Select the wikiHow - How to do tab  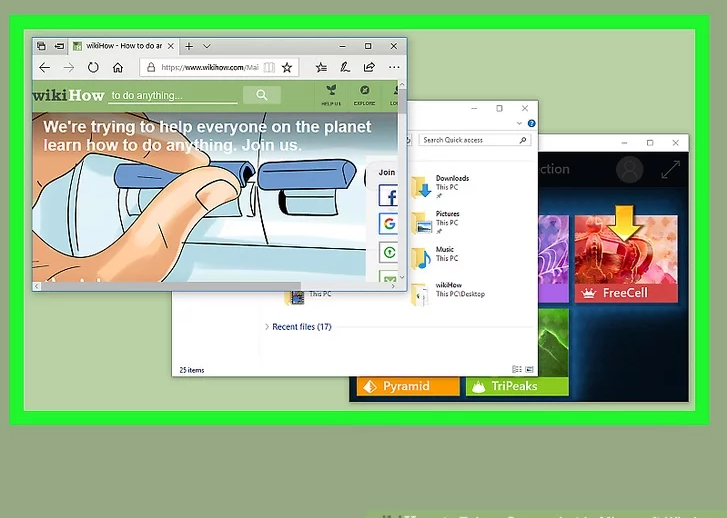[123, 46]
